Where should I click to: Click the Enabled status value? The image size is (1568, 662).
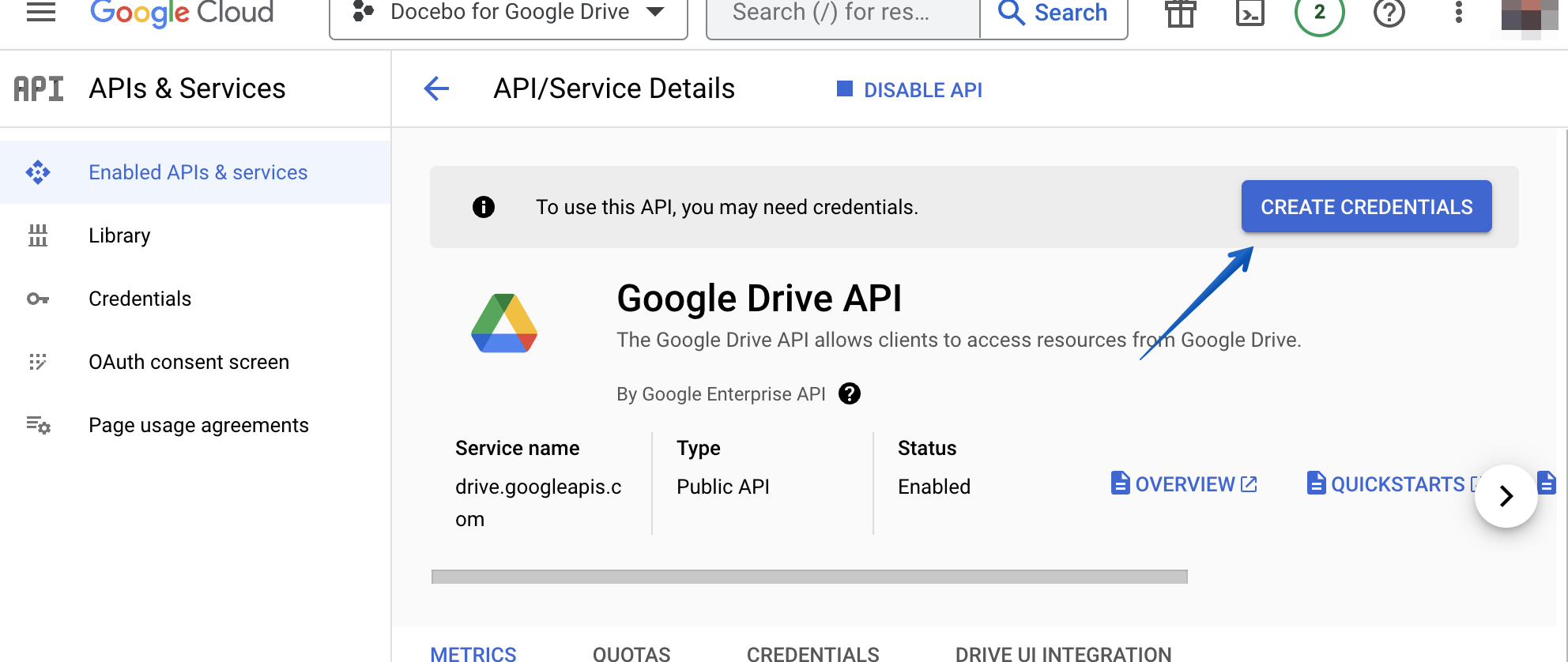tap(934, 487)
